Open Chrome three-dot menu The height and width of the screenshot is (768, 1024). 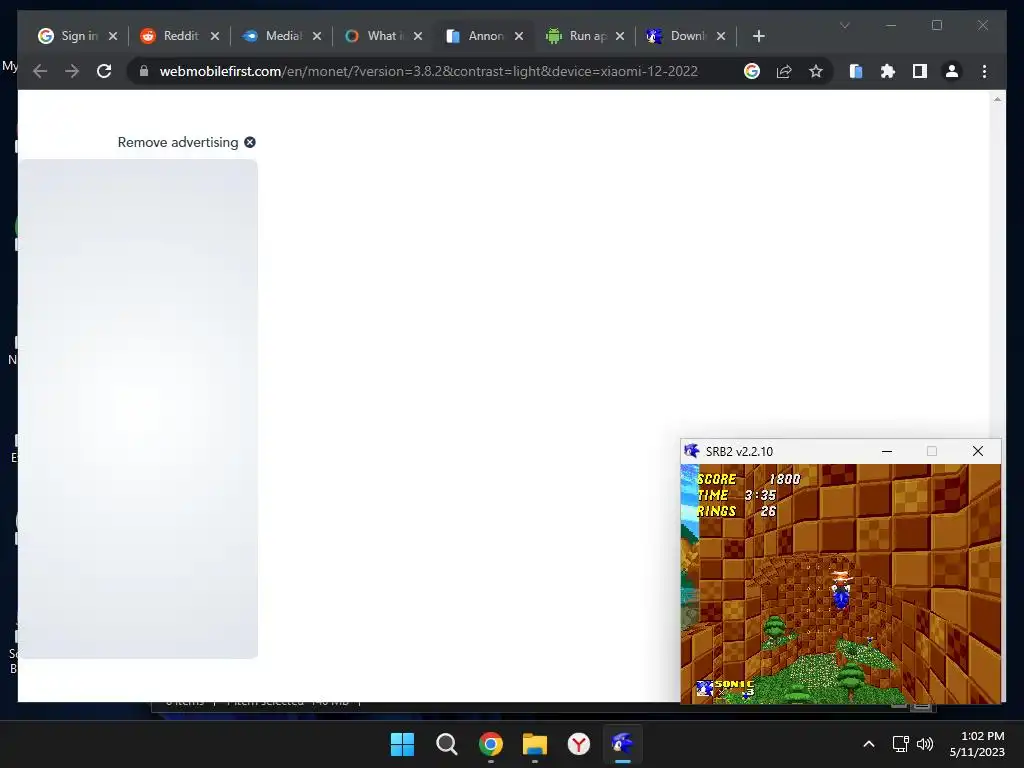984,71
